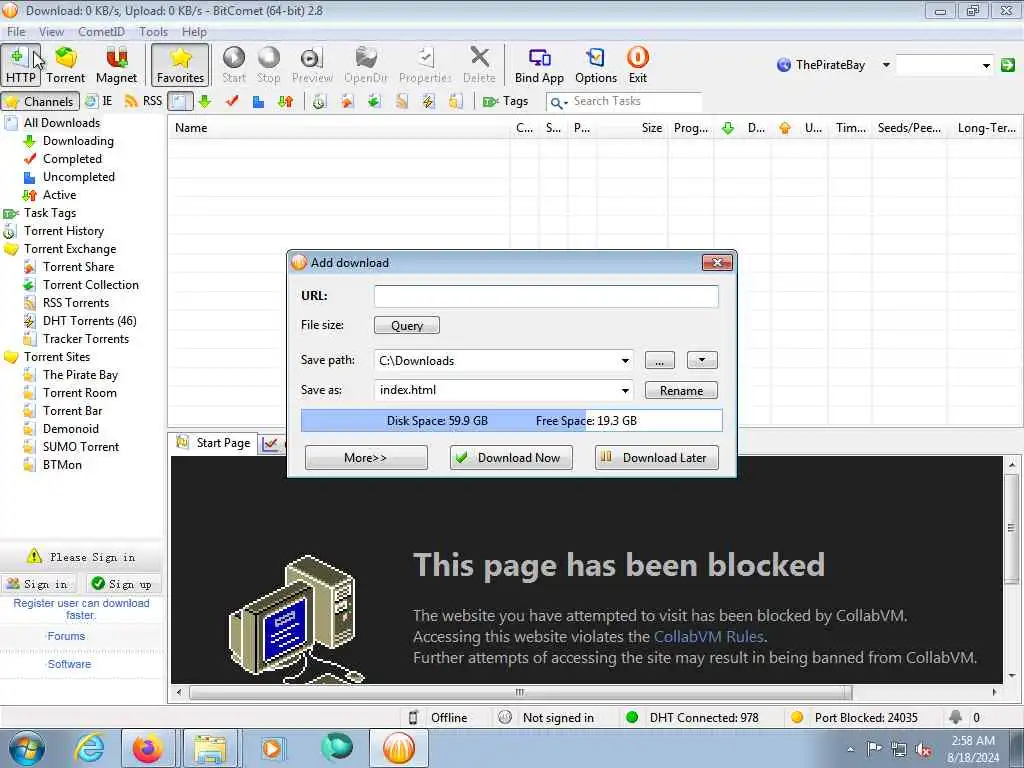The image size is (1024, 768).
Task: Open the search engine dropdown near ThePirateBay
Action: 886,65
